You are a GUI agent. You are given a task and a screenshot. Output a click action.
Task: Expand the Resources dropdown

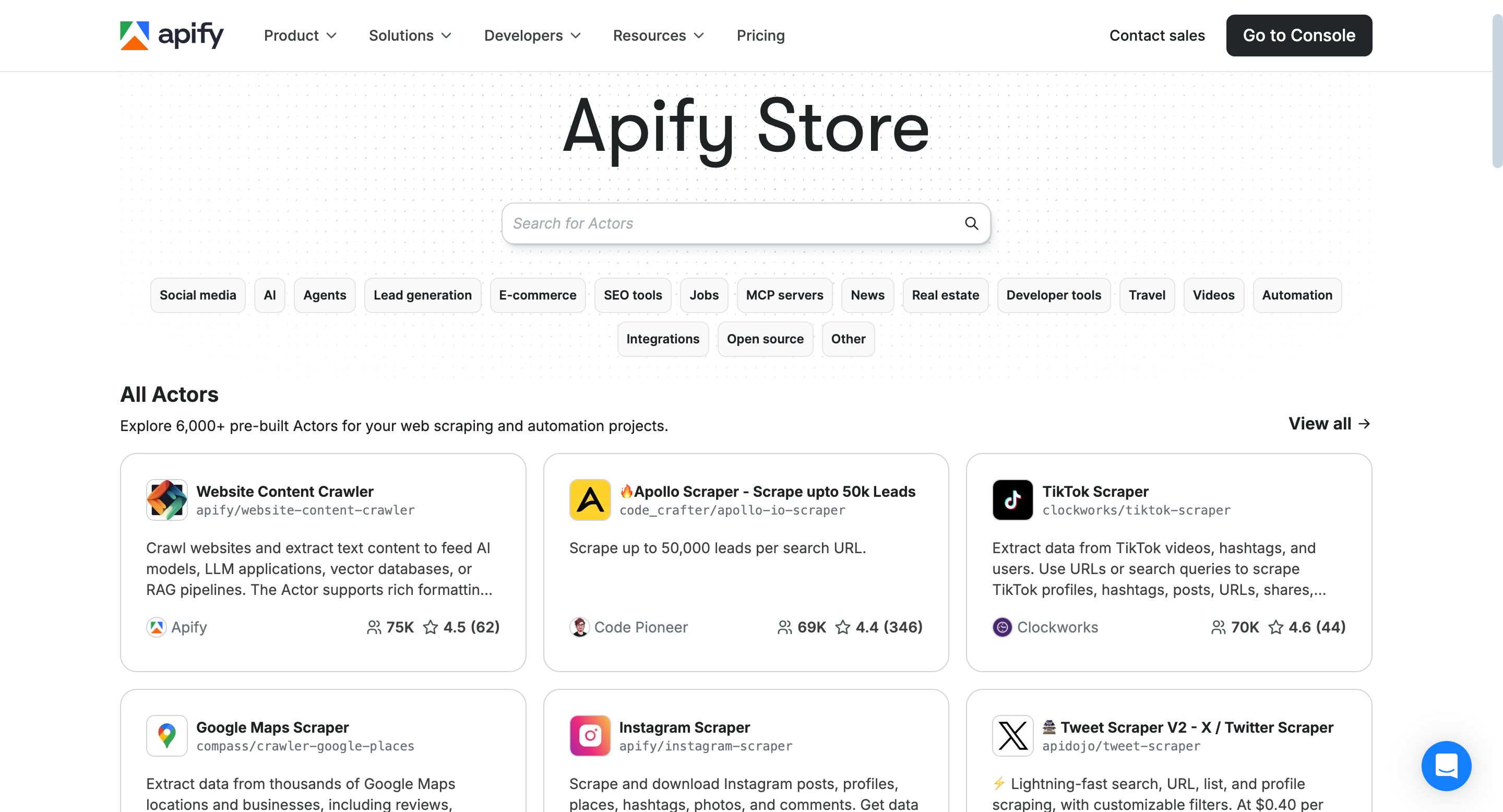tap(658, 35)
